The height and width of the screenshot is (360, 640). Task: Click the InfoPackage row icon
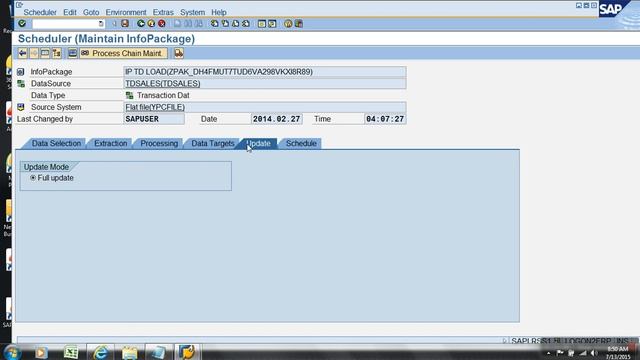point(21,72)
